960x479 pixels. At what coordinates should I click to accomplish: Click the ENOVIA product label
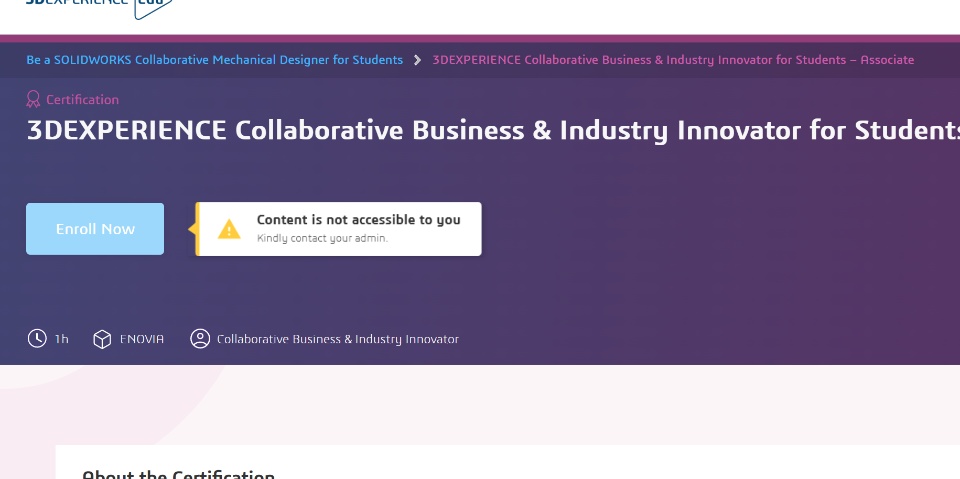tap(142, 339)
